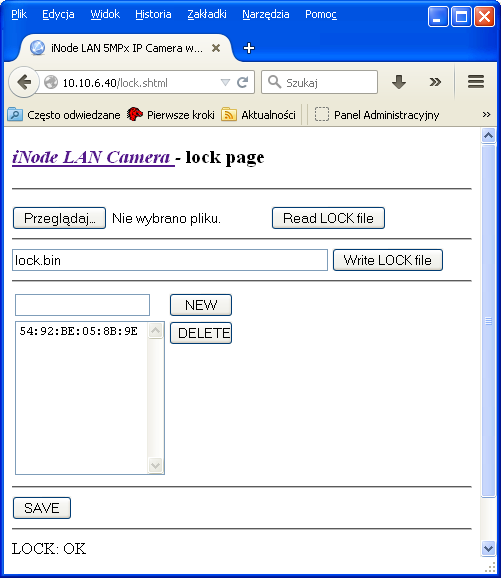This screenshot has height=578, width=501.
Task: Reload the page with the refresh icon
Action: (242, 82)
